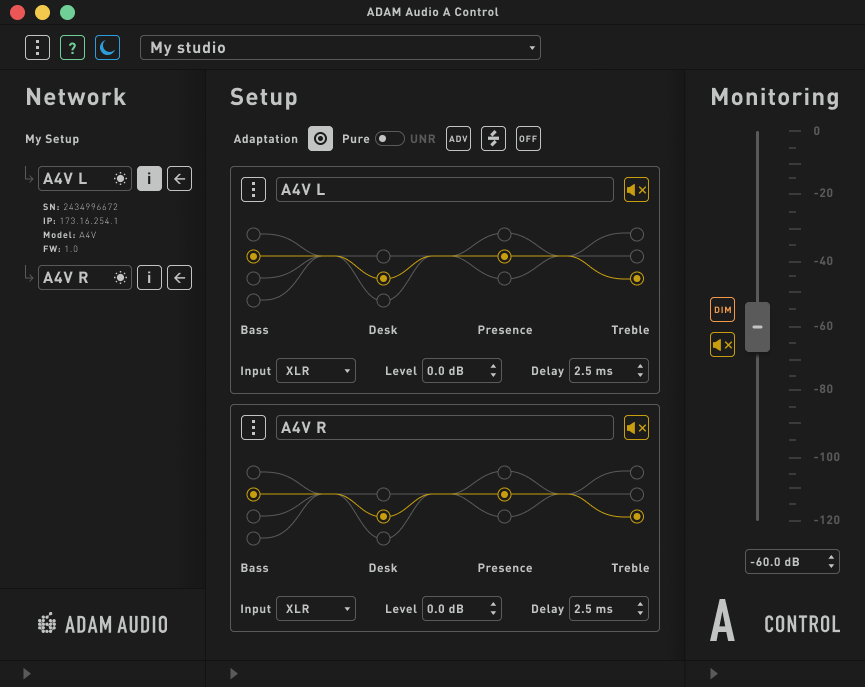Mute the A4V R speaker
The height and width of the screenshot is (687, 865).
(x=636, y=427)
